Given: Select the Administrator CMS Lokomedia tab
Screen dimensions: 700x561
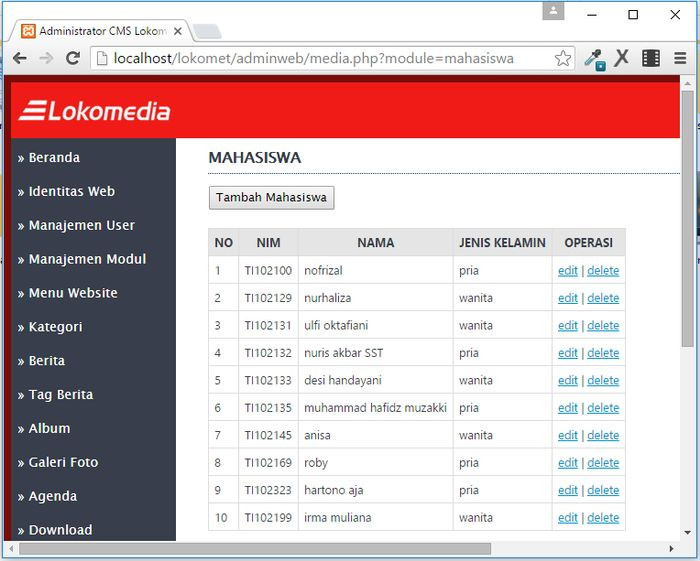Looking at the screenshot, I should coord(100,31).
